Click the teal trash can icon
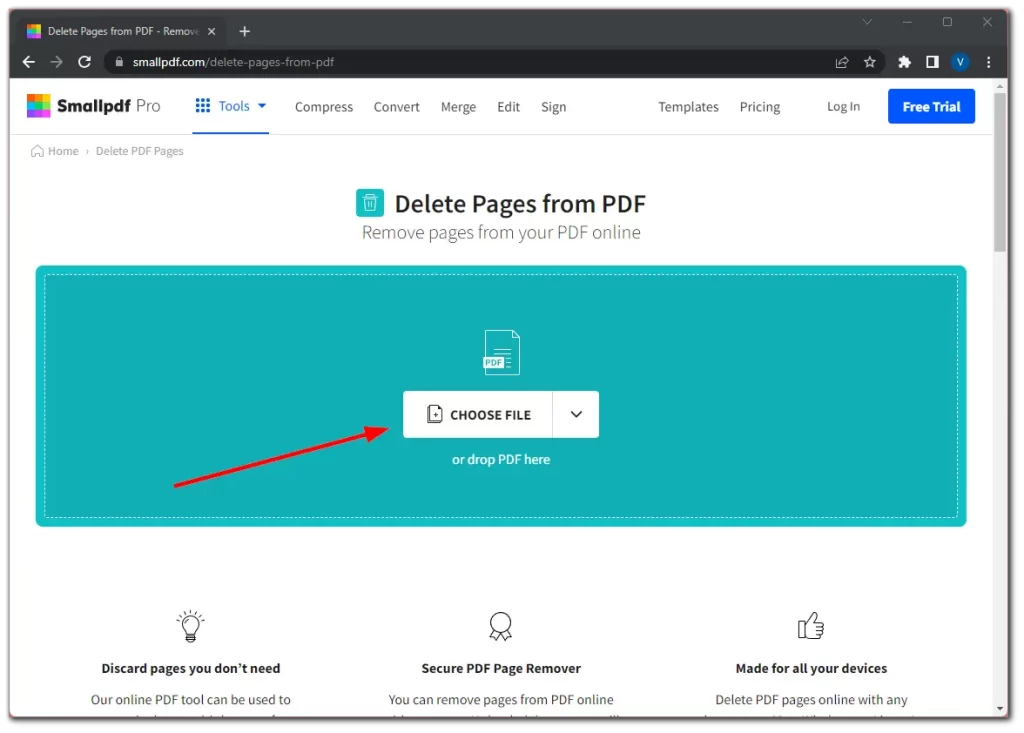The height and width of the screenshot is (733, 1024). 370,203
